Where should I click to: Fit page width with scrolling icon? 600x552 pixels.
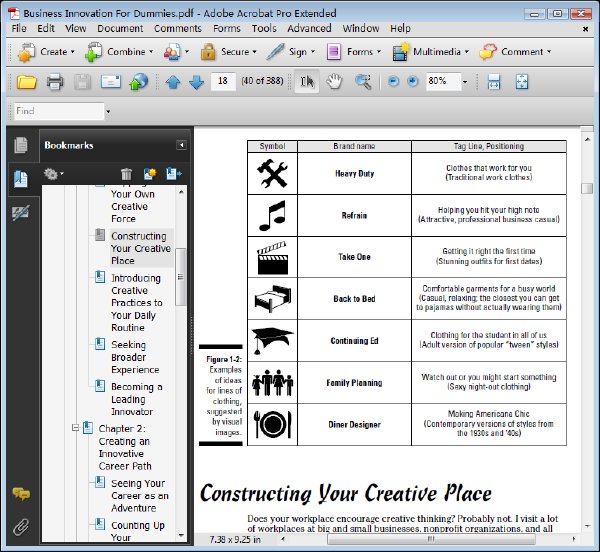coord(494,81)
